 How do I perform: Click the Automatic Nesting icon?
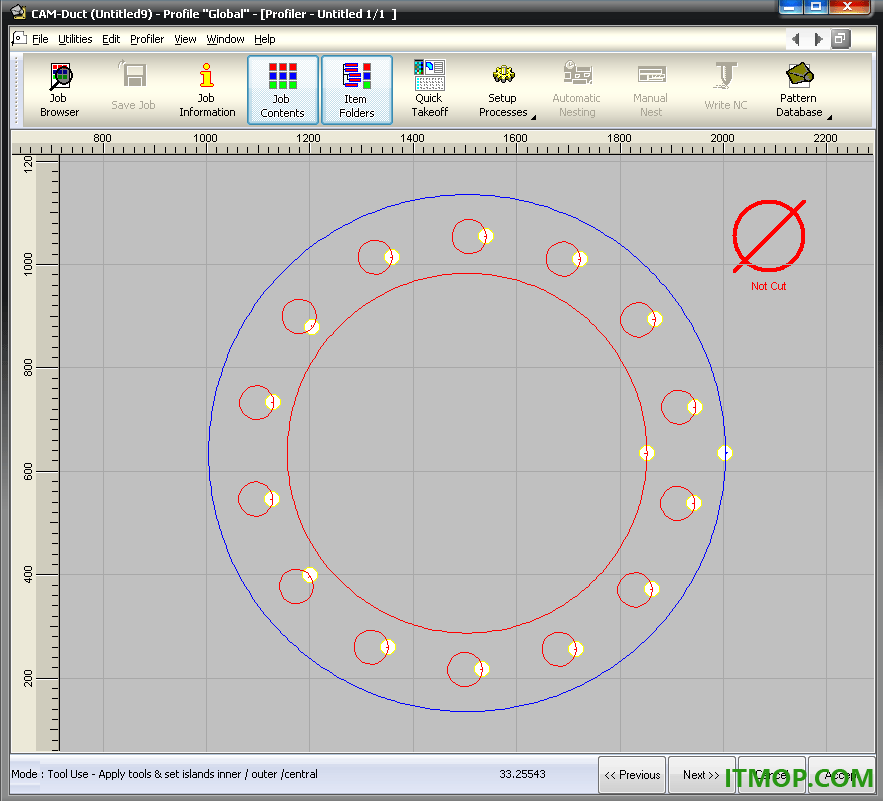(577, 90)
